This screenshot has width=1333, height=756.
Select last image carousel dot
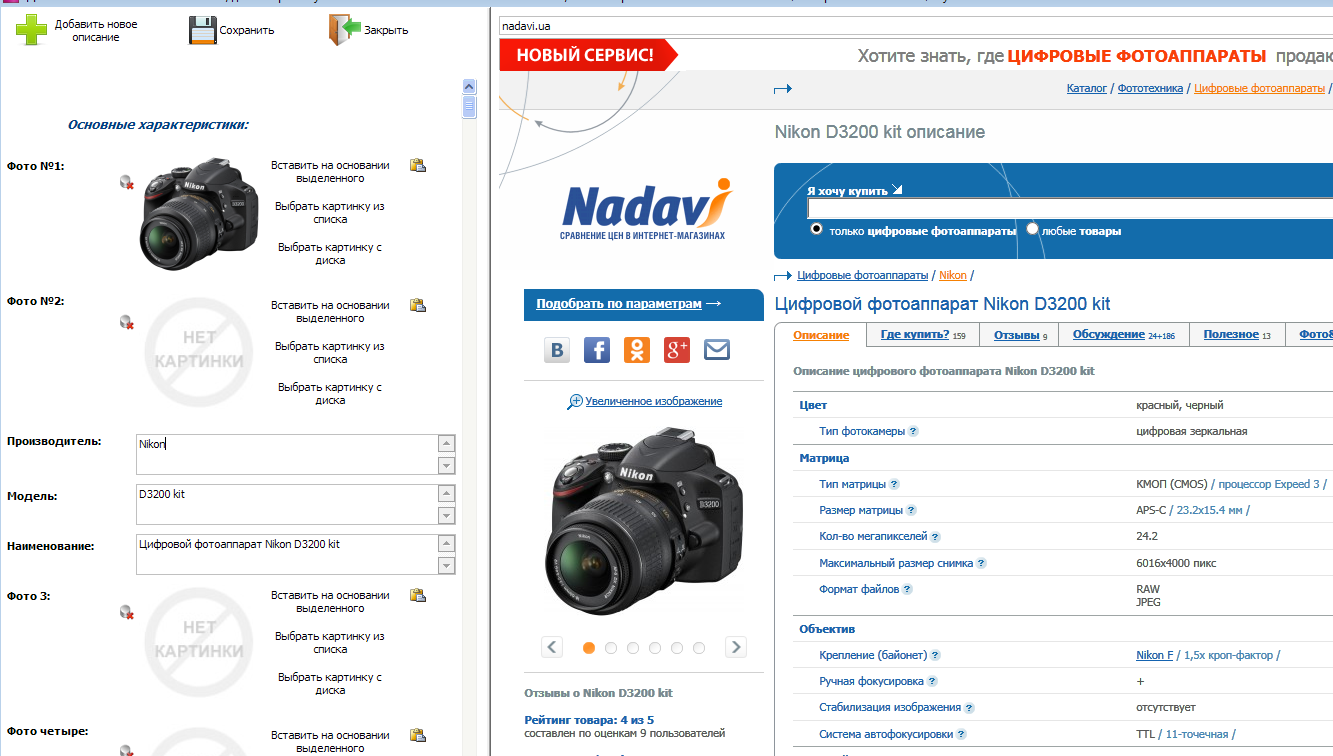point(699,648)
